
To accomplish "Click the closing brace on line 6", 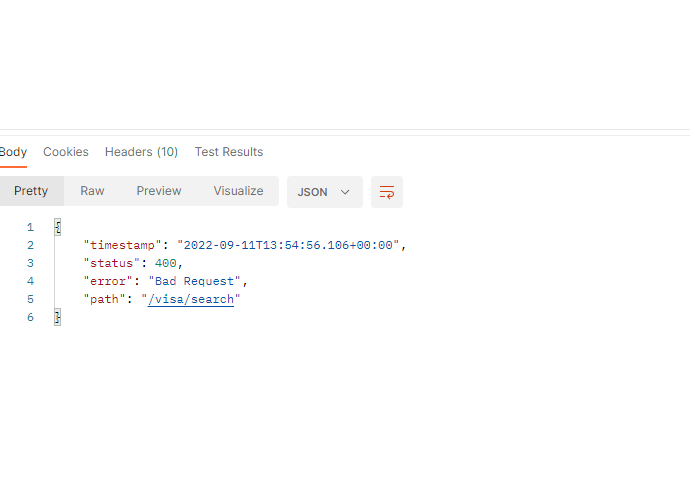I will (x=58, y=317).
